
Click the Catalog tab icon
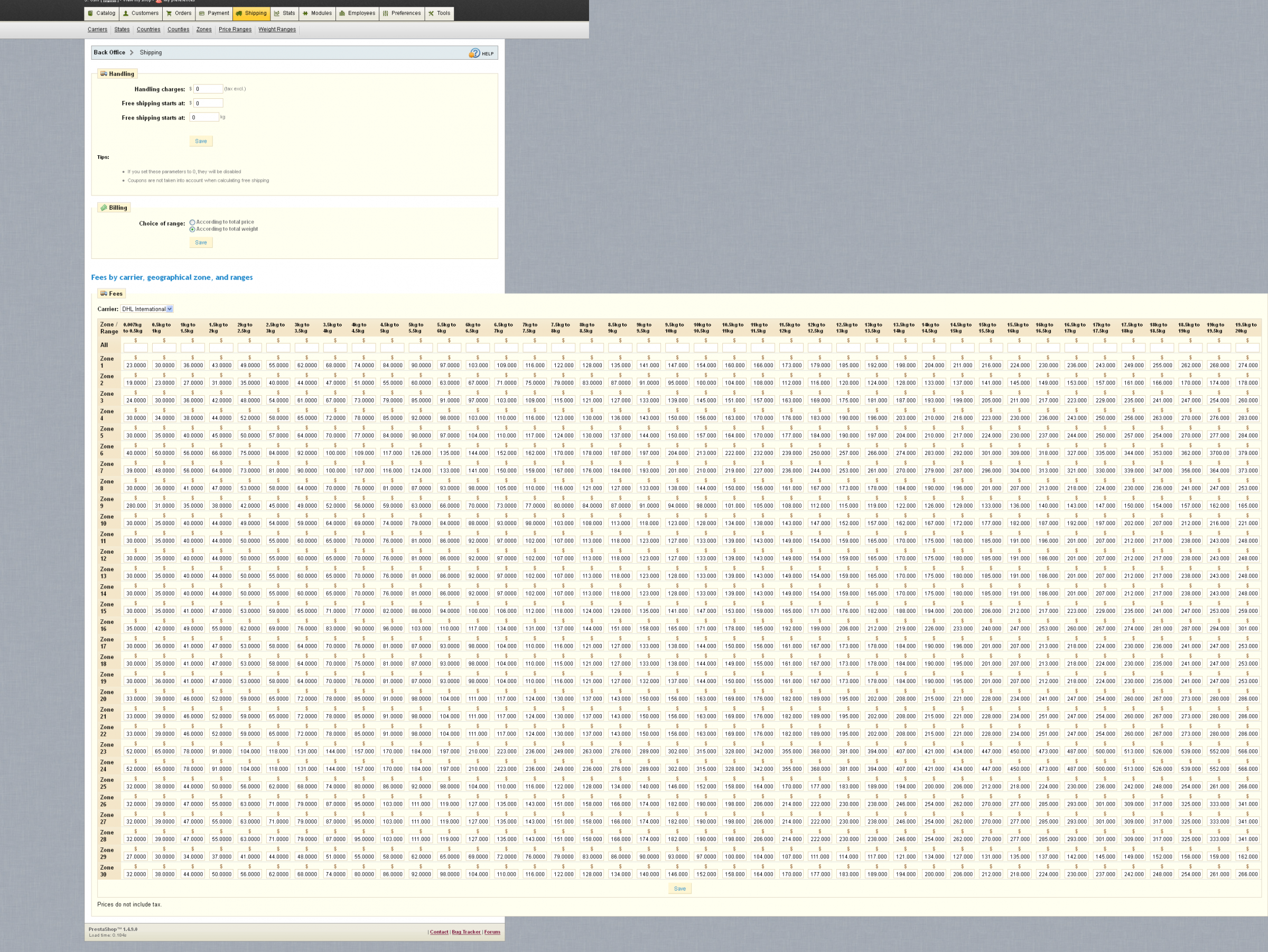pyautogui.click(x=90, y=13)
